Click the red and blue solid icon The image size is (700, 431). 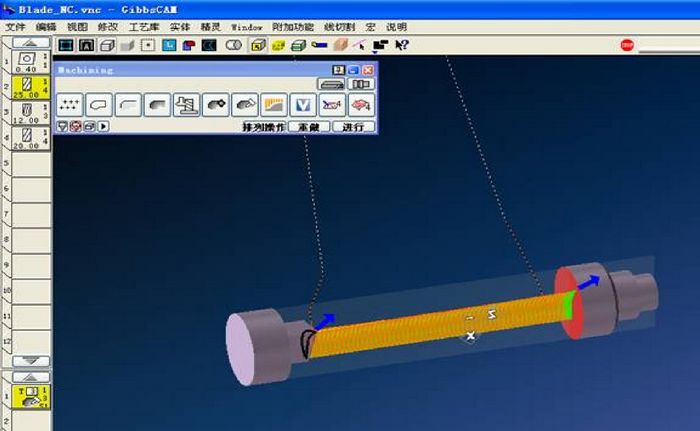(189, 45)
